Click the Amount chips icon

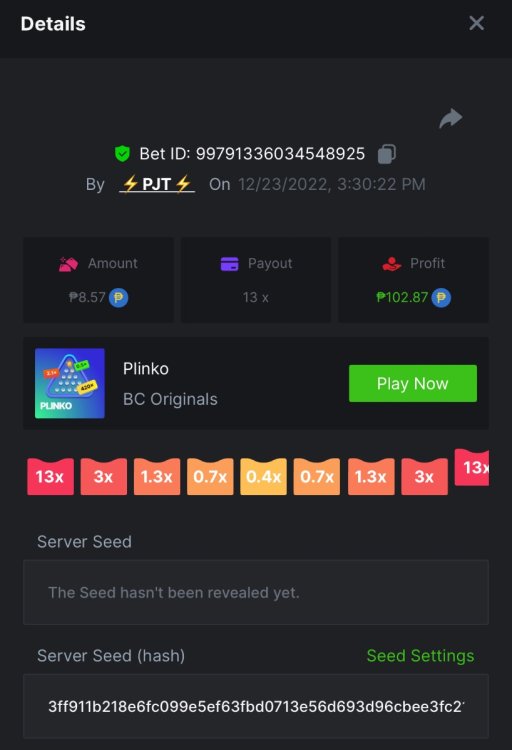click(x=68, y=264)
